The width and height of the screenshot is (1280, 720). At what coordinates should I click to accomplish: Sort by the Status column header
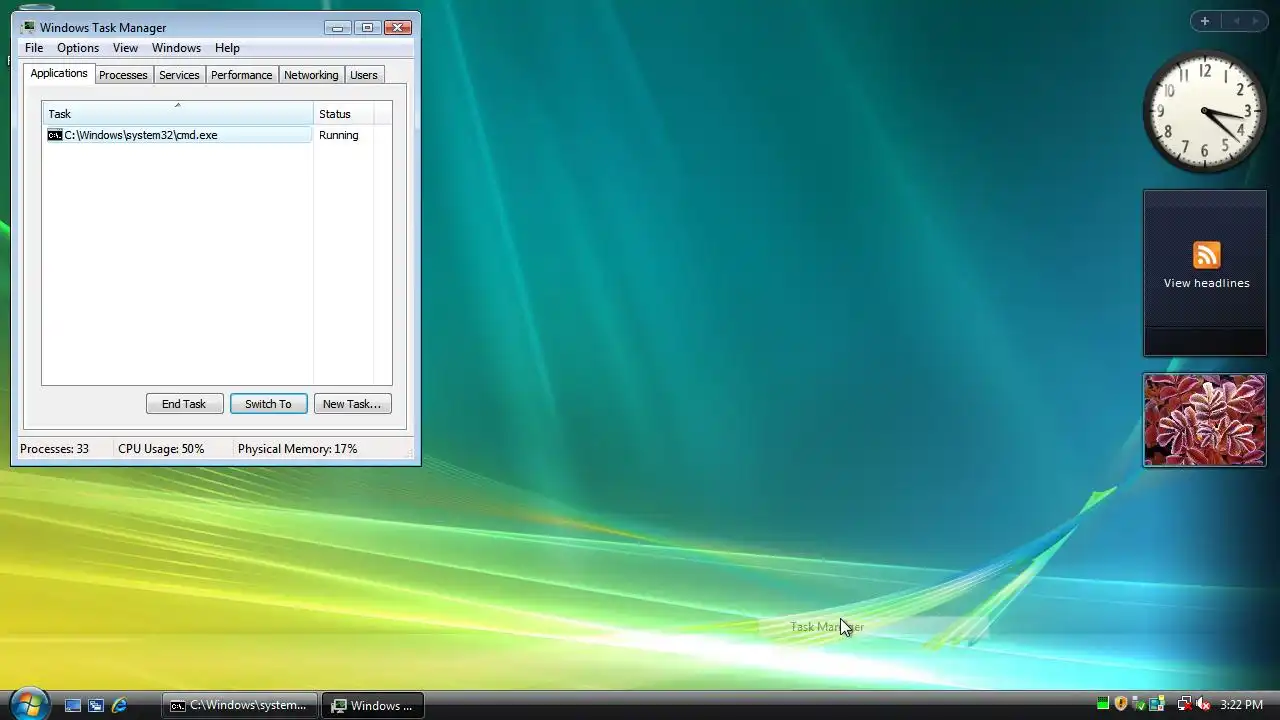click(x=343, y=114)
